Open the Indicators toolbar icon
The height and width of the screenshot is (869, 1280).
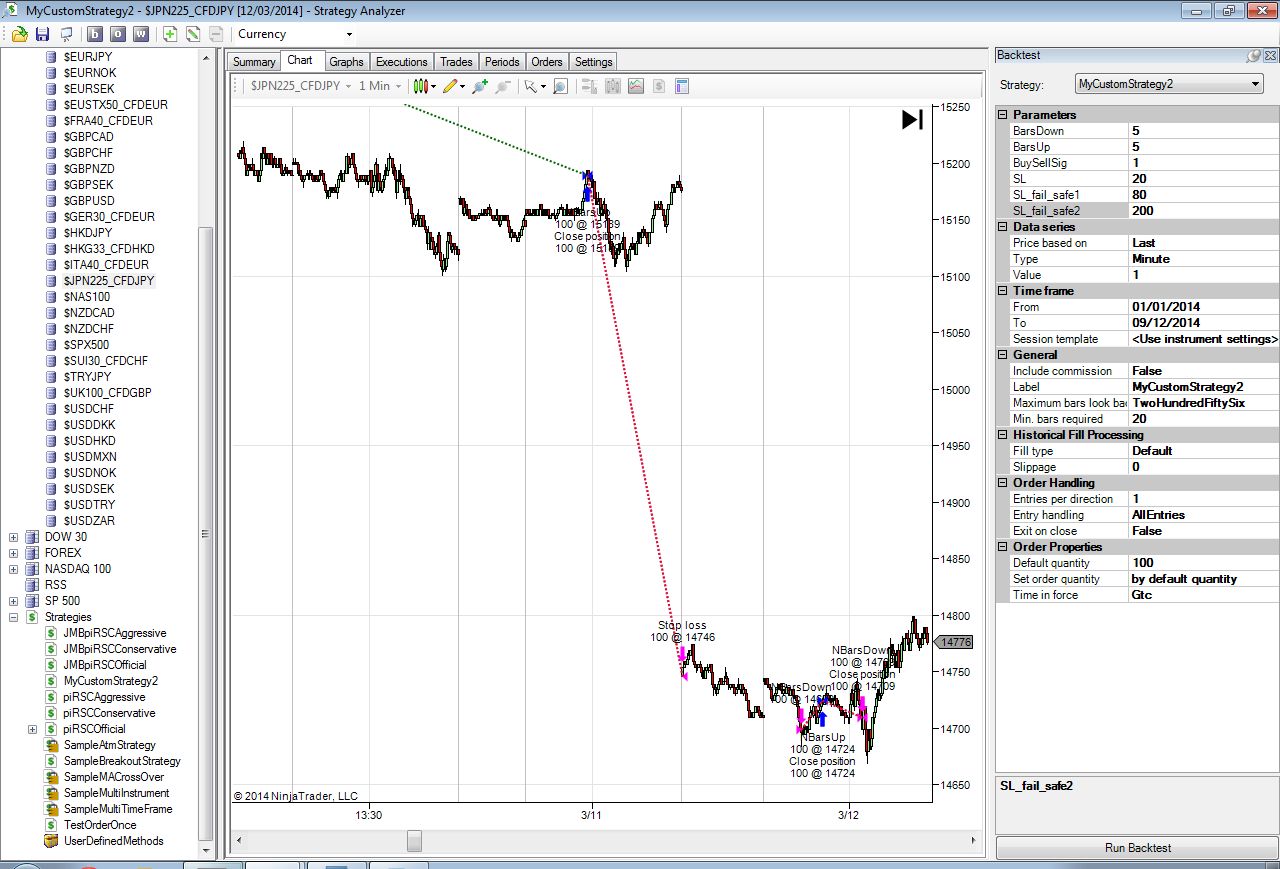(x=636, y=86)
